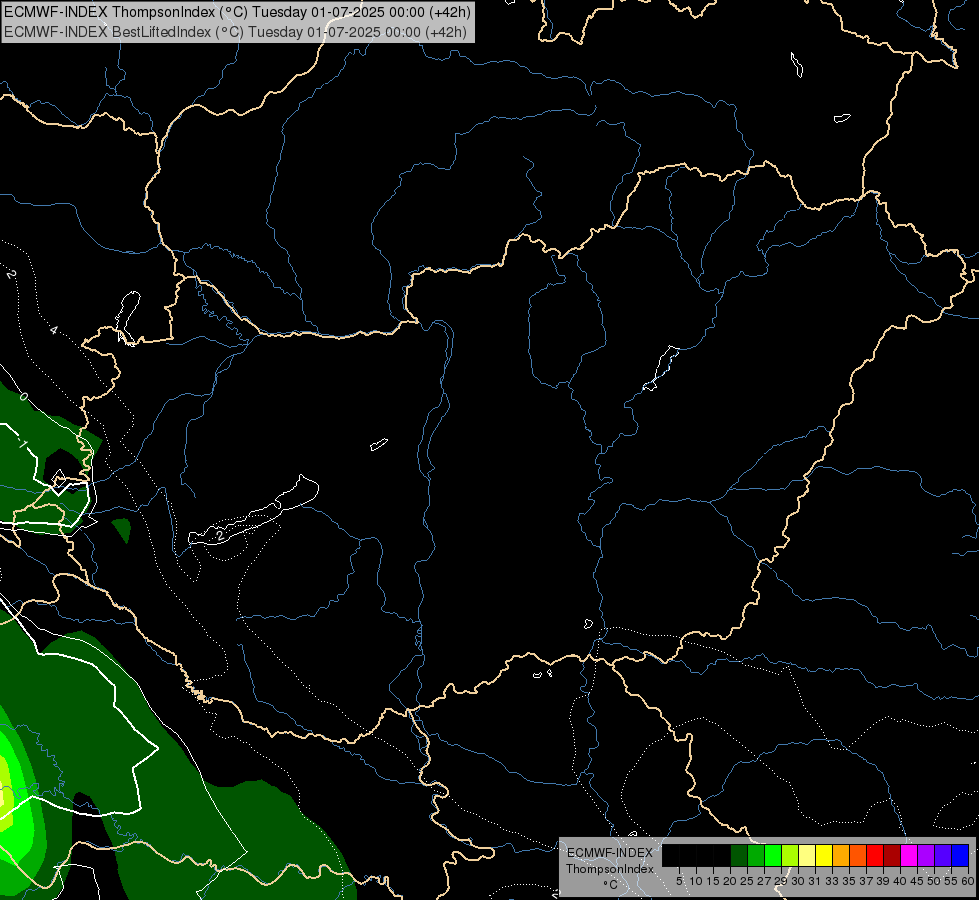Image resolution: width=979 pixels, height=900 pixels.
Task: Click the BestLiftedIndex title line
Action: (x=235, y=31)
